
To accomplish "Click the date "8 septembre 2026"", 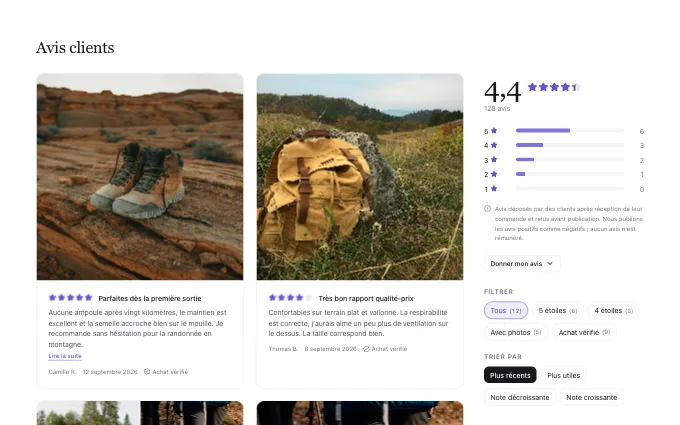I will pyautogui.click(x=330, y=349).
